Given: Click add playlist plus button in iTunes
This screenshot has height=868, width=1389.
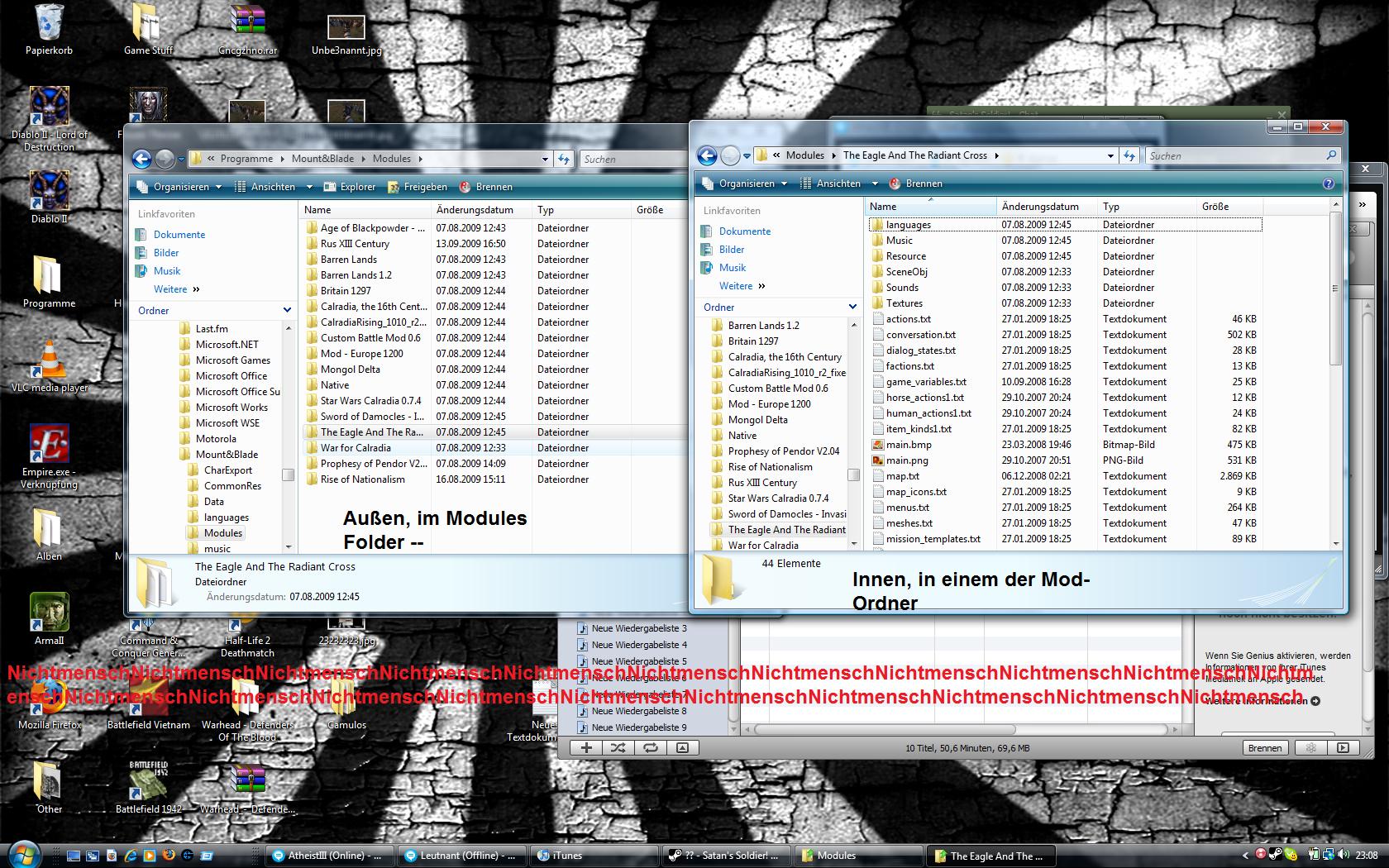Looking at the screenshot, I should coord(586,747).
